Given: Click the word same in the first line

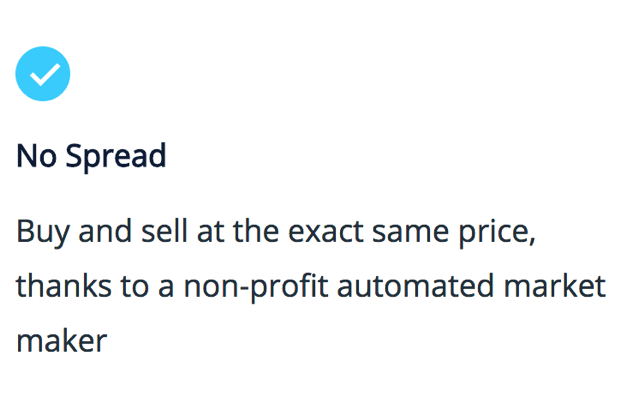Looking at the screenshot, I should click(x=410, y=234).
